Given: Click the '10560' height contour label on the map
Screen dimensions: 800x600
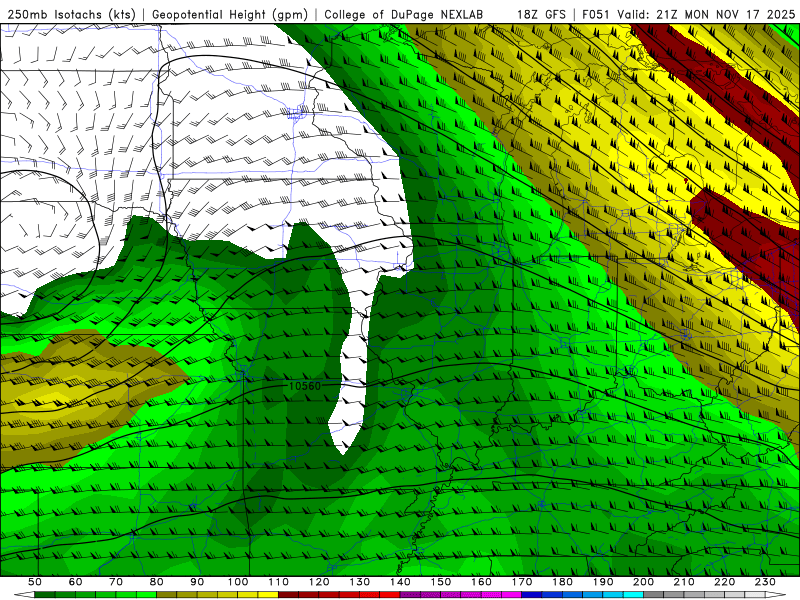Looking at the screenshot, I should point(305,386).
